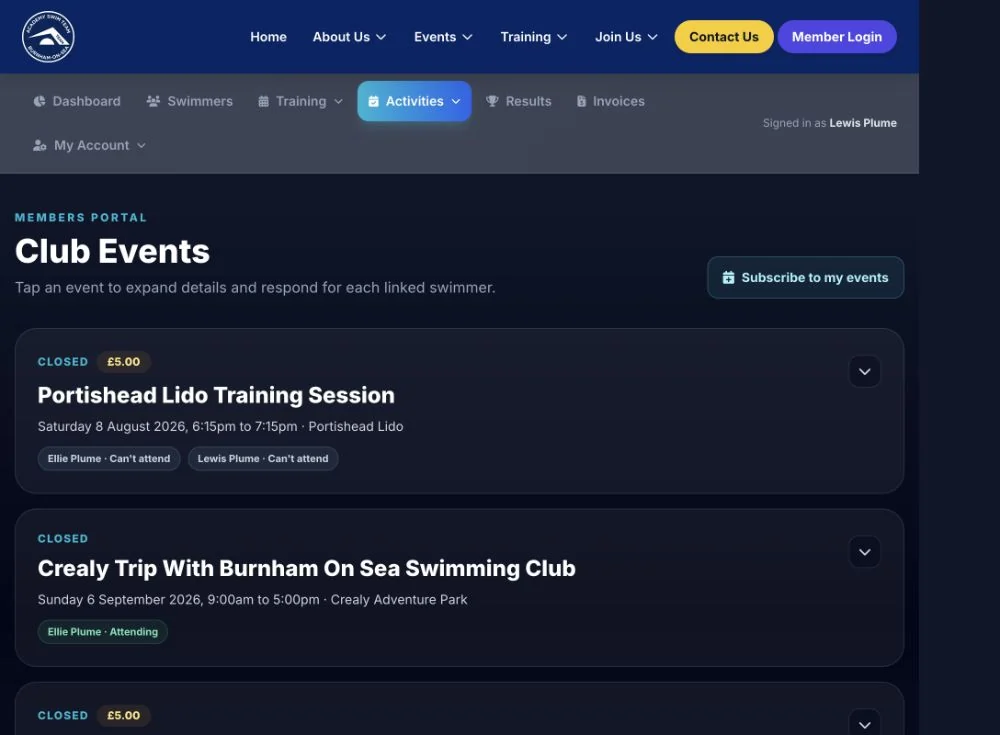The image size is (1000, 735).
Task: Open the Invoices tab
Action: pos(611,101)
